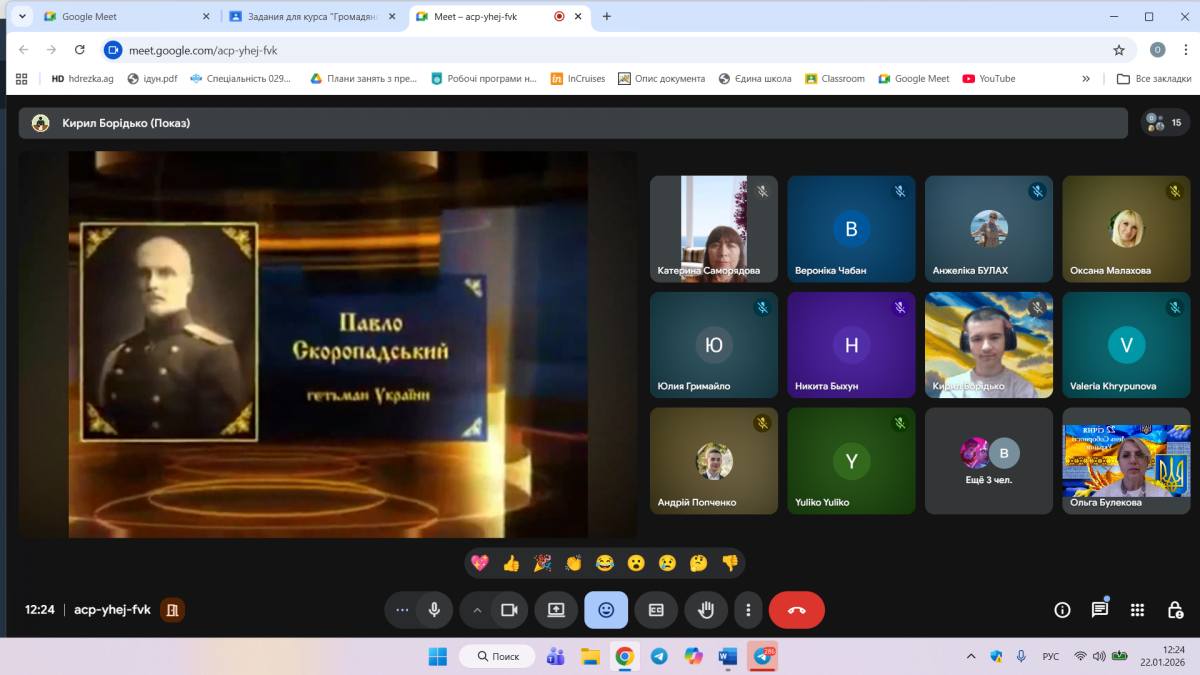Image resolution: width=1200 pixels, height=675 pixels.
Task: Show all 15 participants
Action: click(x=1165, y=123)
